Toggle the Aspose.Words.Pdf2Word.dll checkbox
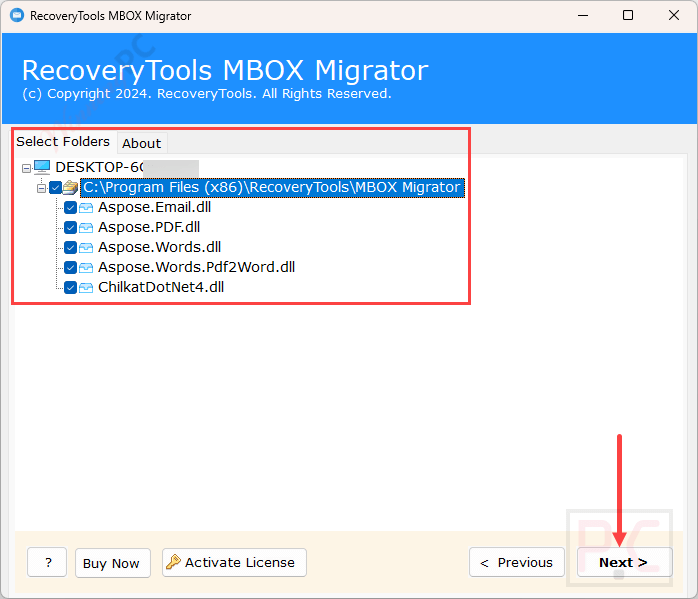The image size is (698, 599). click(70, 267)
